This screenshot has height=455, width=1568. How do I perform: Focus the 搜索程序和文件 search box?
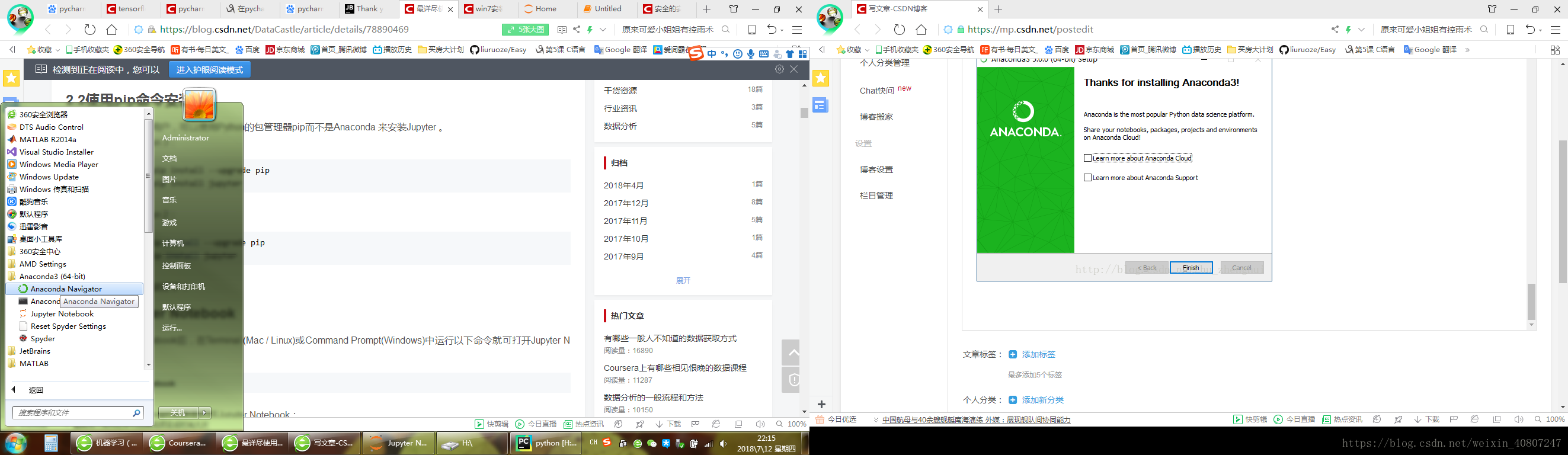click(x=78, y=413)
